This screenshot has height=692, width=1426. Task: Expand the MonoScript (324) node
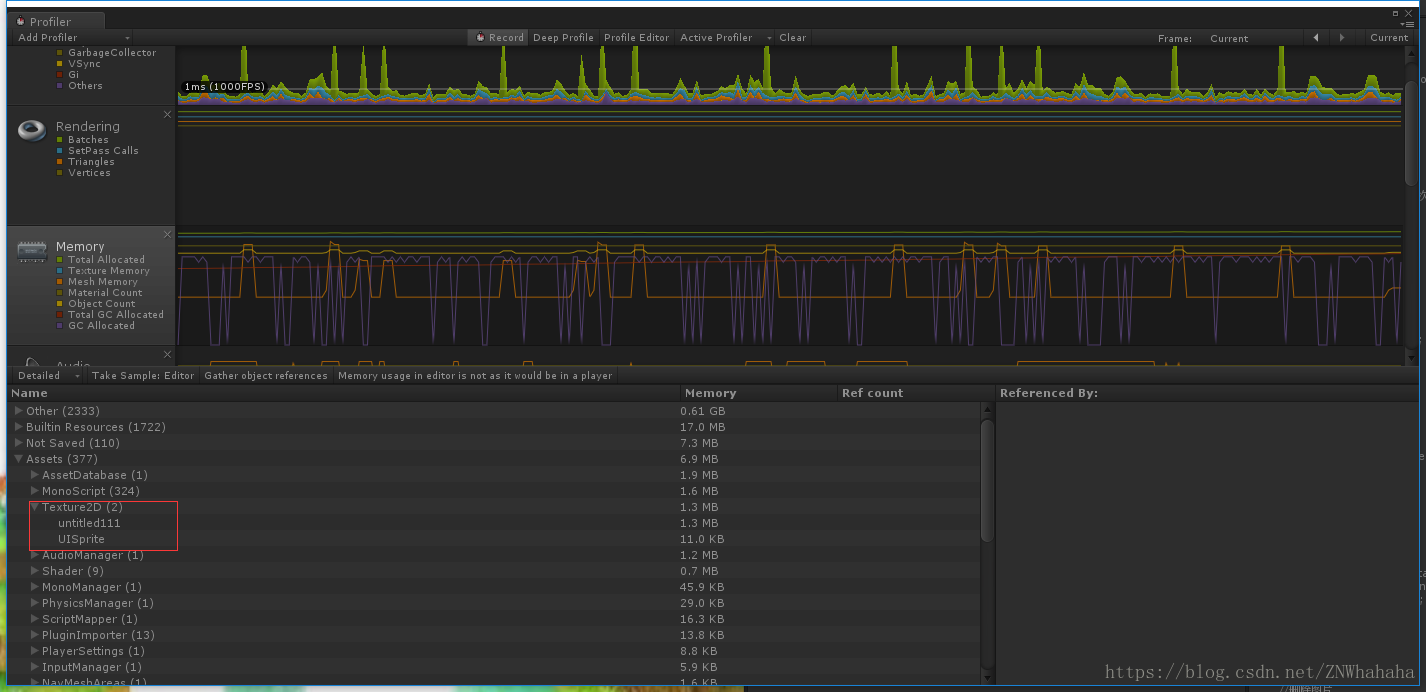point(35,491)
